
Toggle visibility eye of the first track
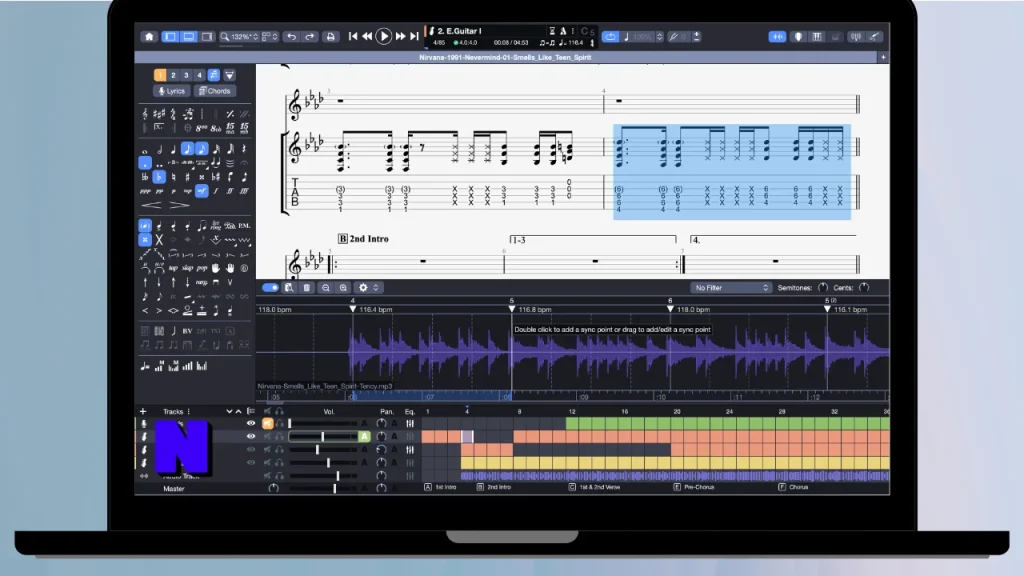(251, 423)
